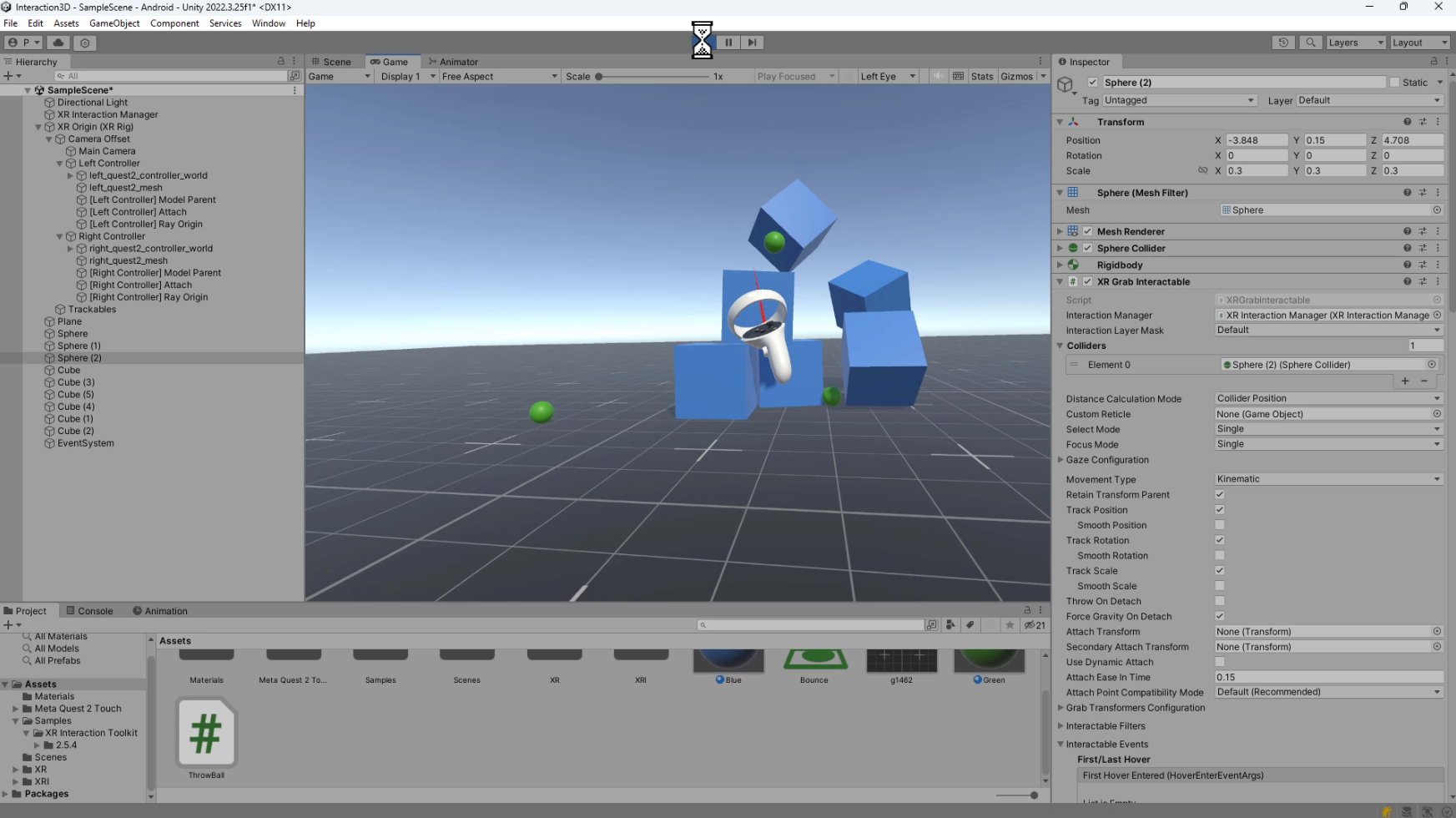
Task: Change Movement Type from Kinematic dropdown
Action: pyautogui.click(x=1328, y=478)
